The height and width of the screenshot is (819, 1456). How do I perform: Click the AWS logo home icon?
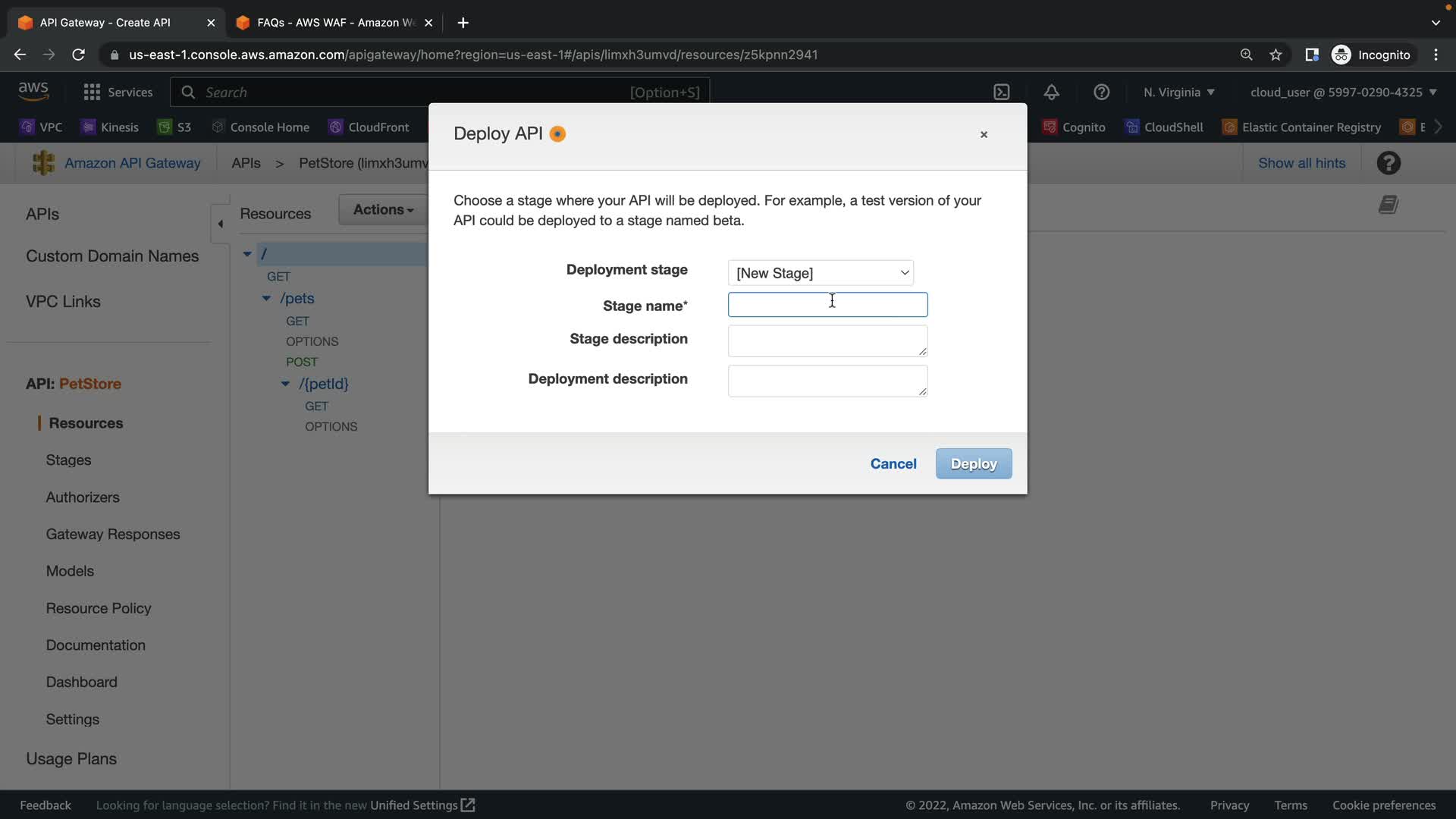[33, 91]
